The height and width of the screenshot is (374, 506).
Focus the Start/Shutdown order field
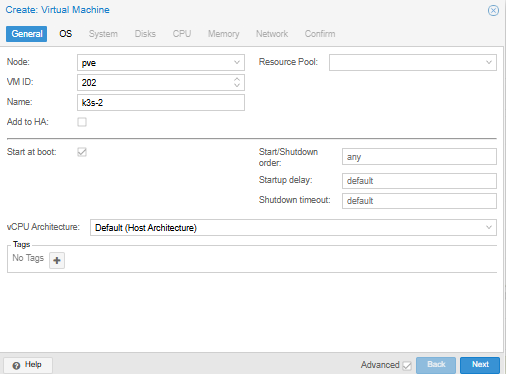tap(419, 157)
